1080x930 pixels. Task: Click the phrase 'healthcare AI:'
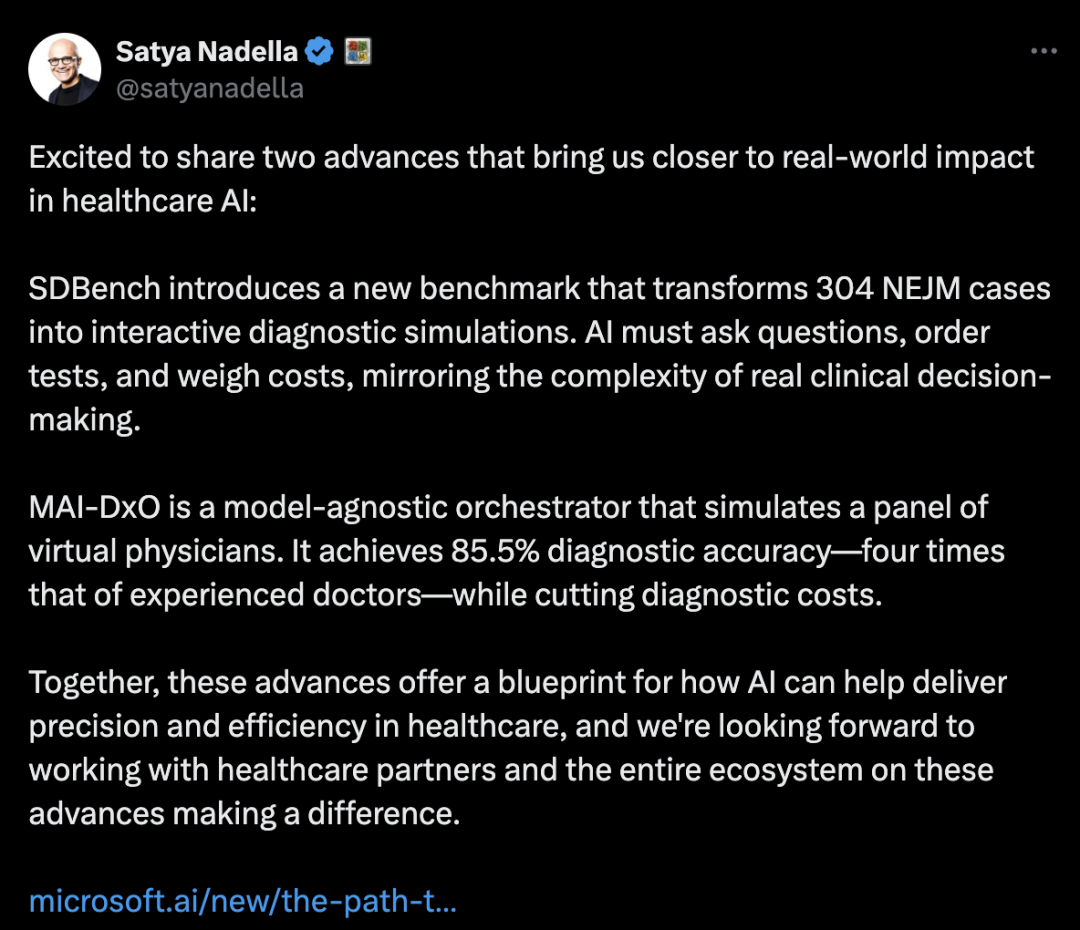pos(159,201)
